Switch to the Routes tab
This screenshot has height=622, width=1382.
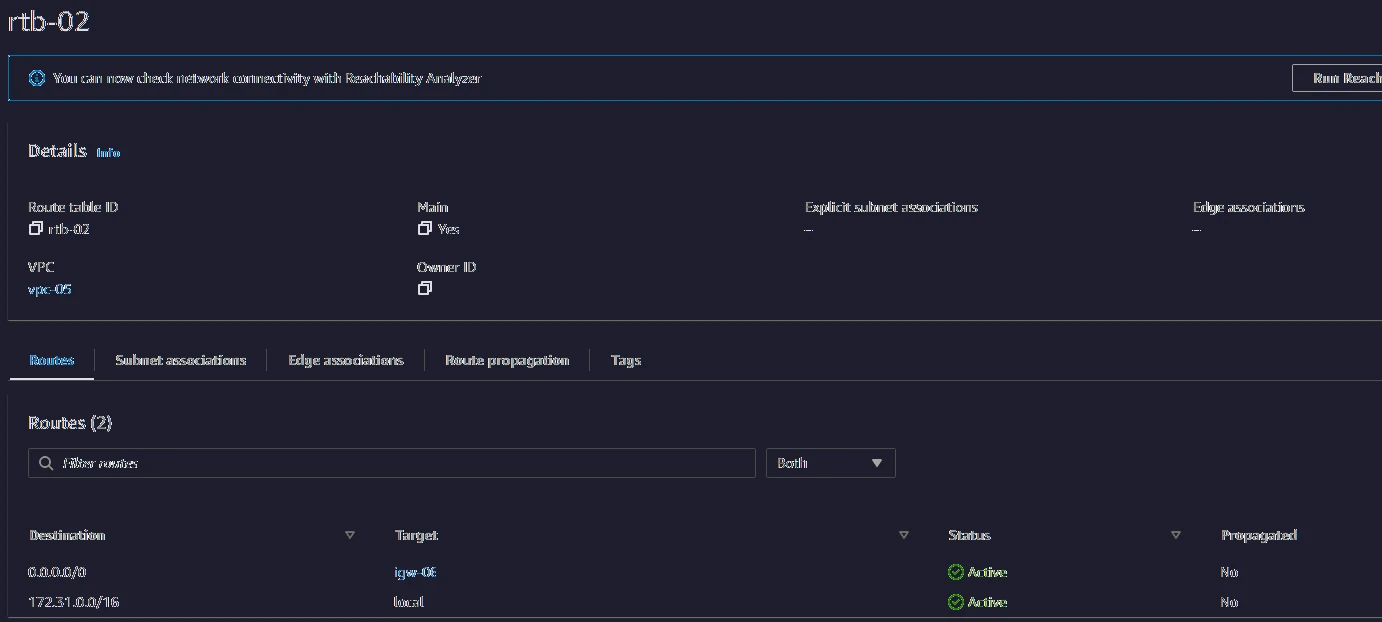pos(52,360)
